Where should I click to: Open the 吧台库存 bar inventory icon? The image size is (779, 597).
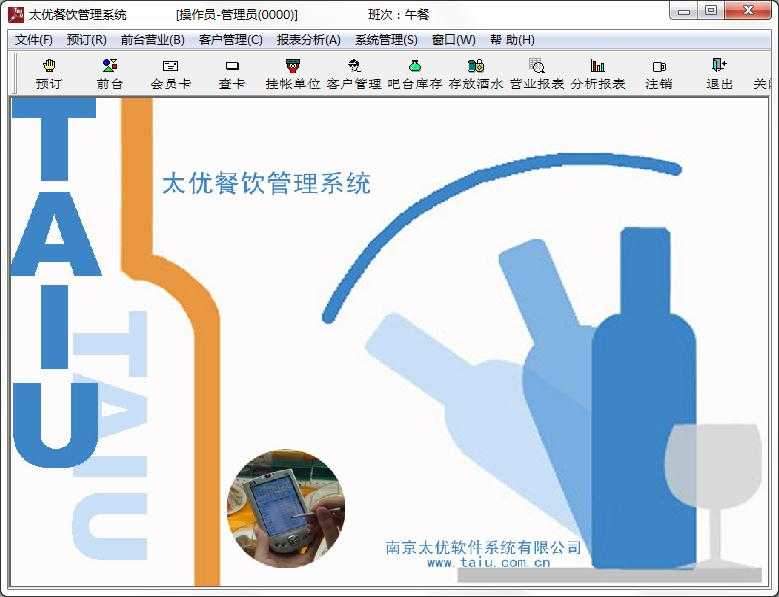415,74
